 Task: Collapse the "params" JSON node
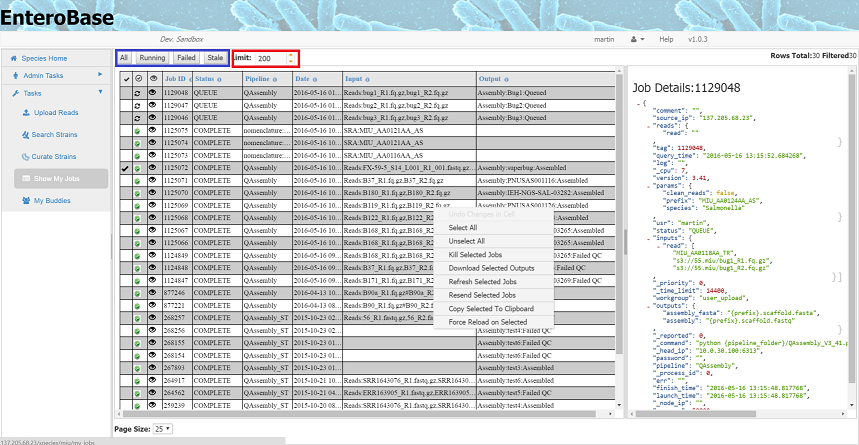[648, 185]
